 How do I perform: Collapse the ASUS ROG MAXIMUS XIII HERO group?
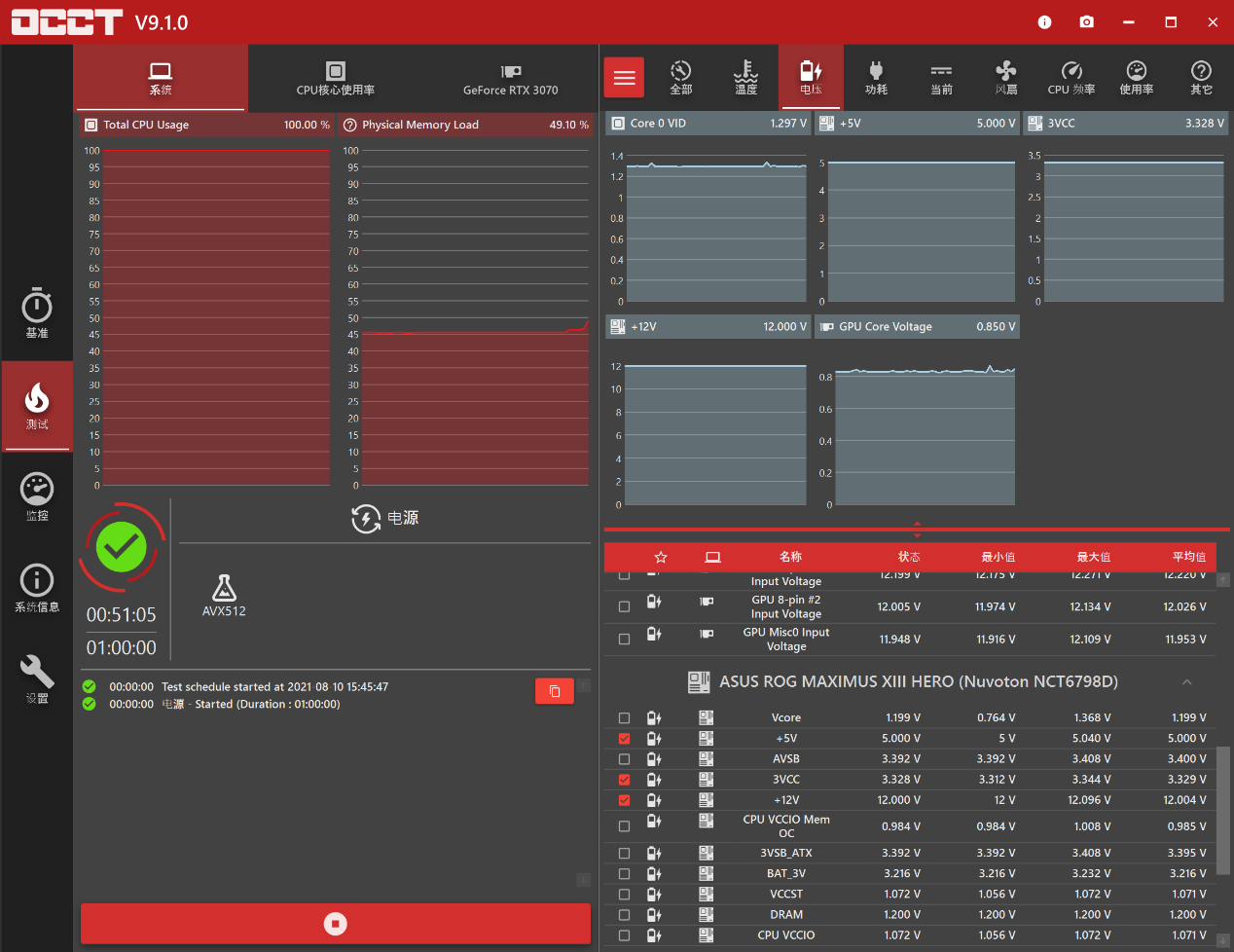click(1186, 682)
